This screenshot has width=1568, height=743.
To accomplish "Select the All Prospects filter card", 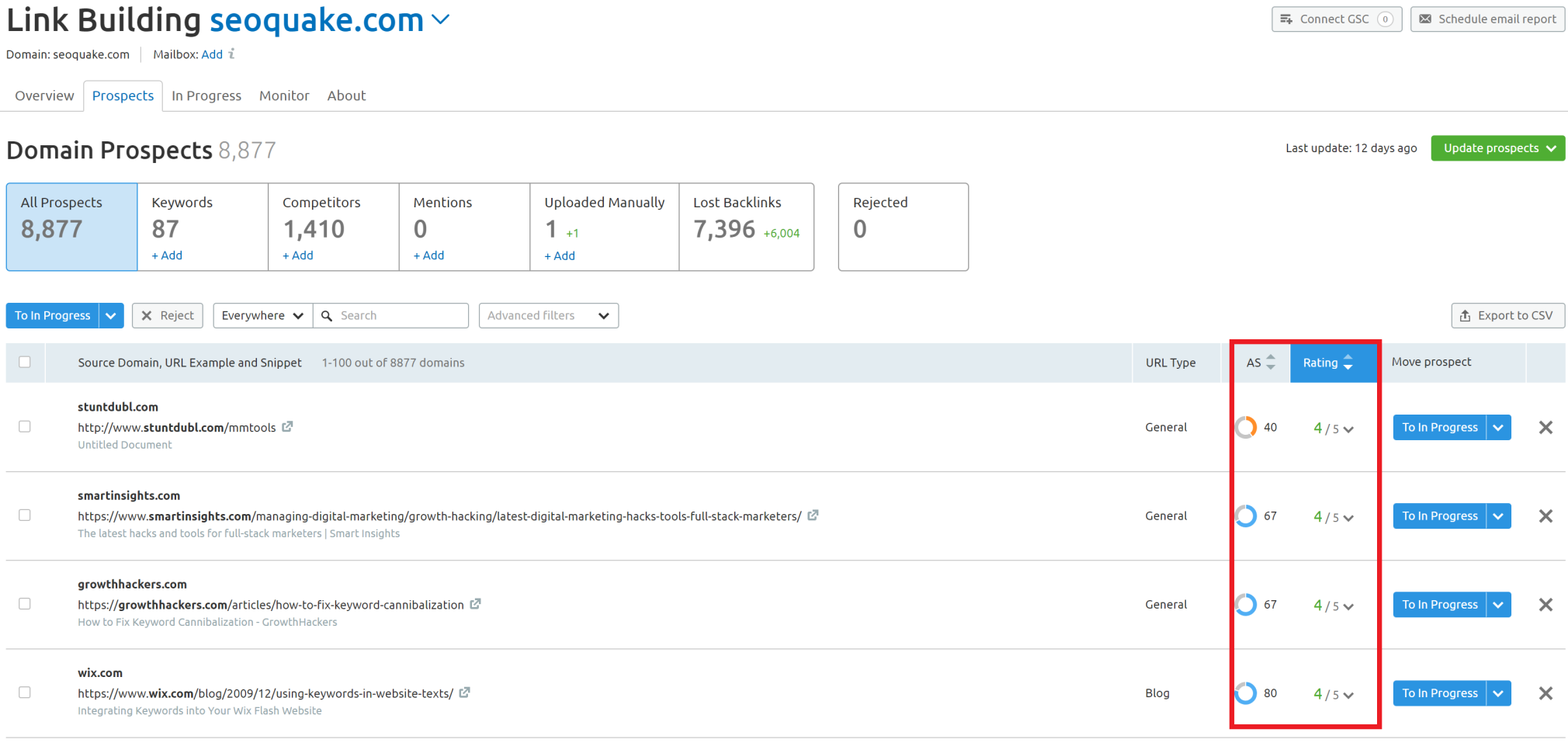I will point(71,227).
